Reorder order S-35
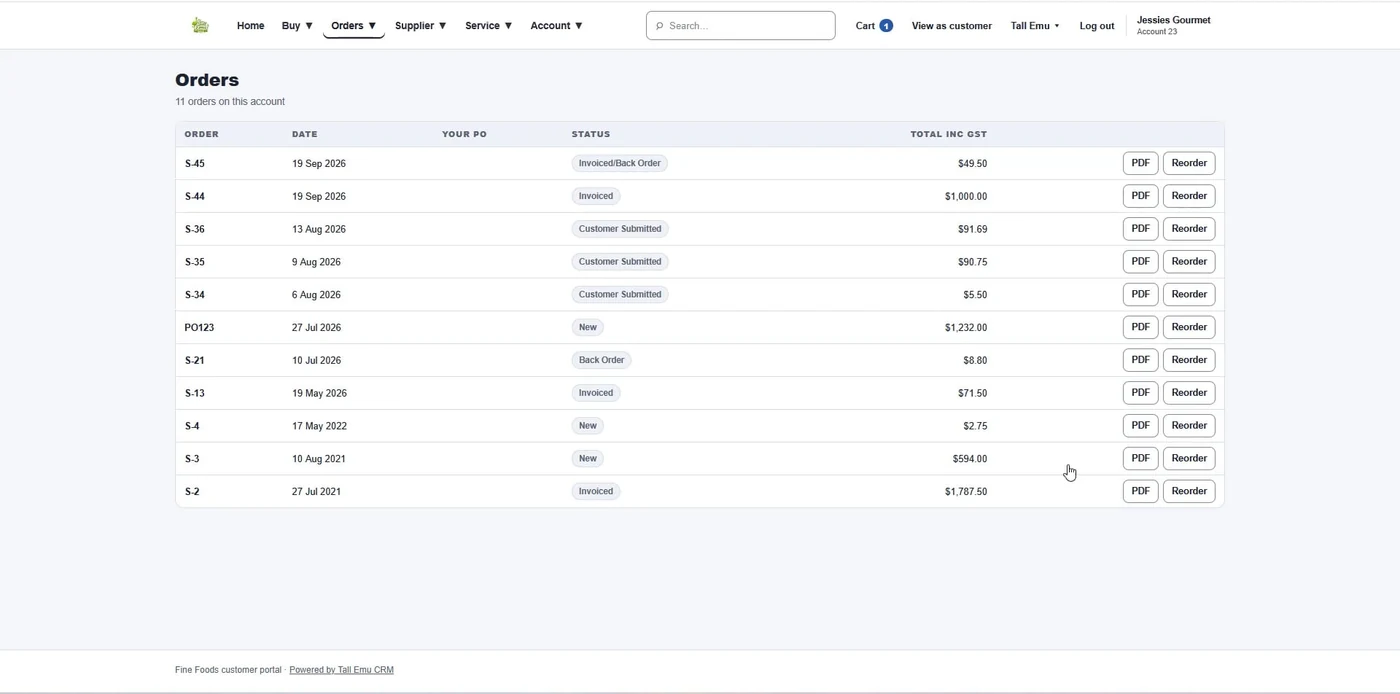 pos(1189,262)
